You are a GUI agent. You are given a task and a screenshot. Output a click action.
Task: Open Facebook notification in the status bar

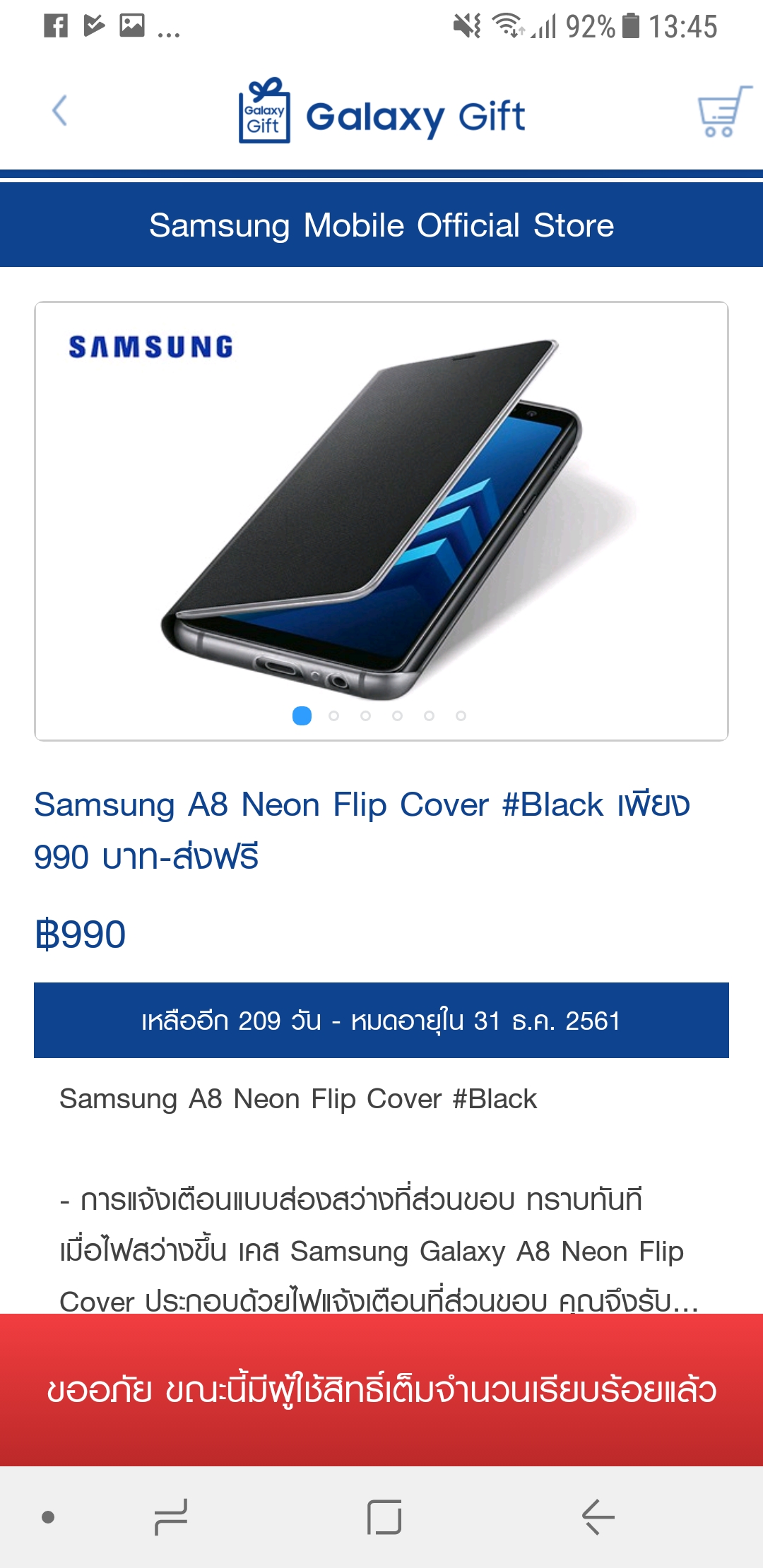pyautogui.click(x=56, y=26)
